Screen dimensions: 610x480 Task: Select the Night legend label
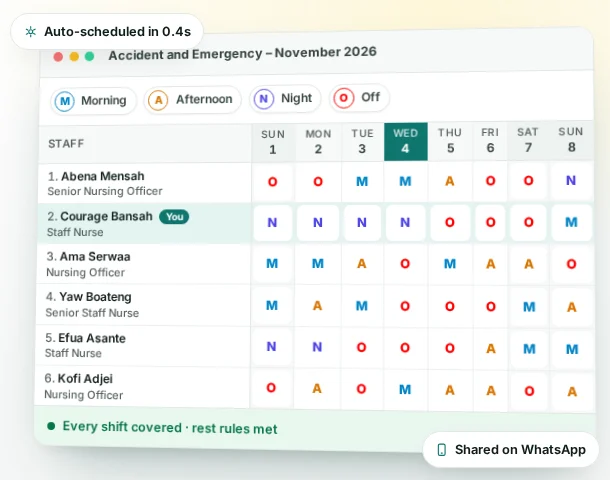click(296, 98)
